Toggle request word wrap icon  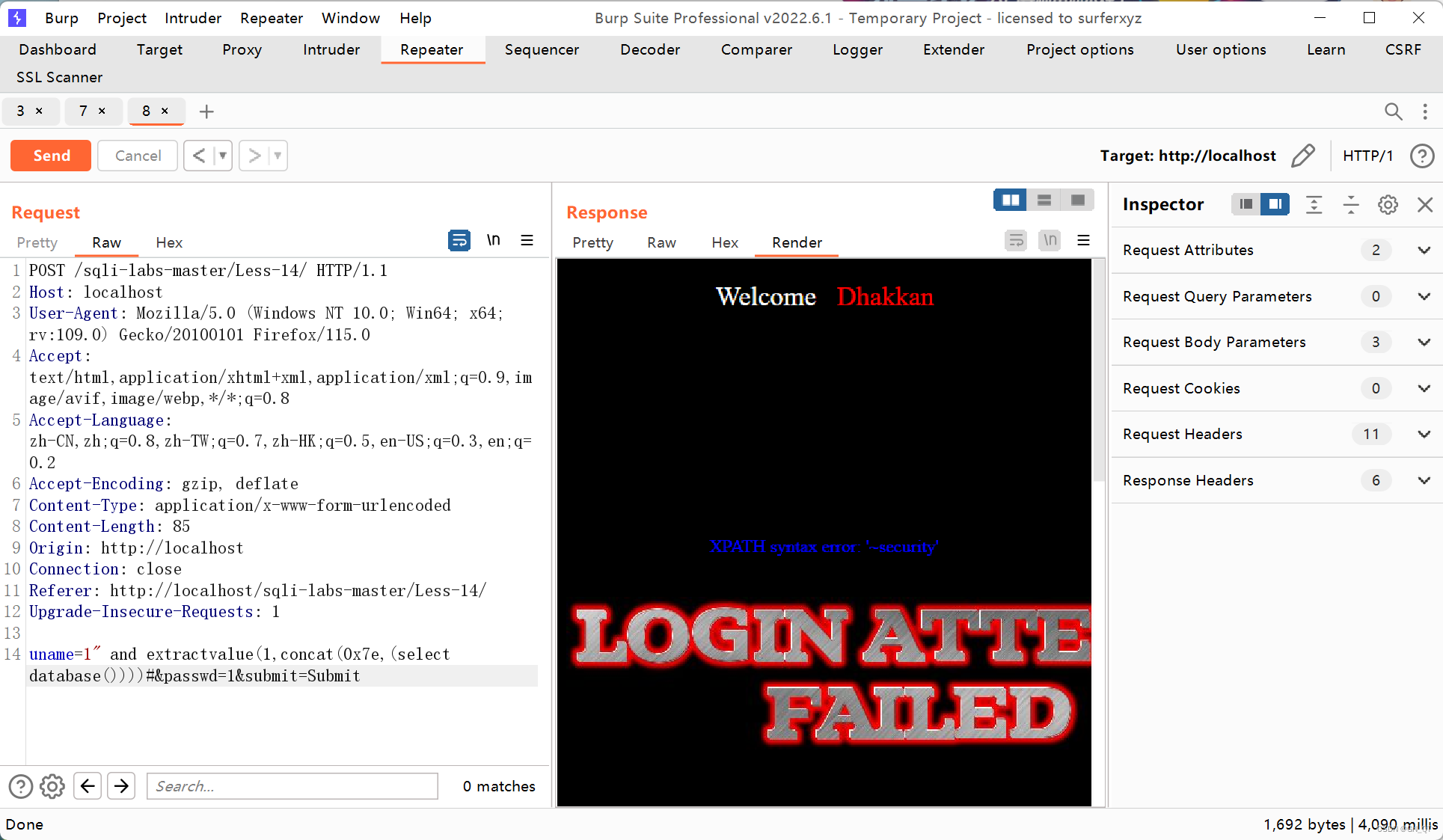(x=459, y=240)
